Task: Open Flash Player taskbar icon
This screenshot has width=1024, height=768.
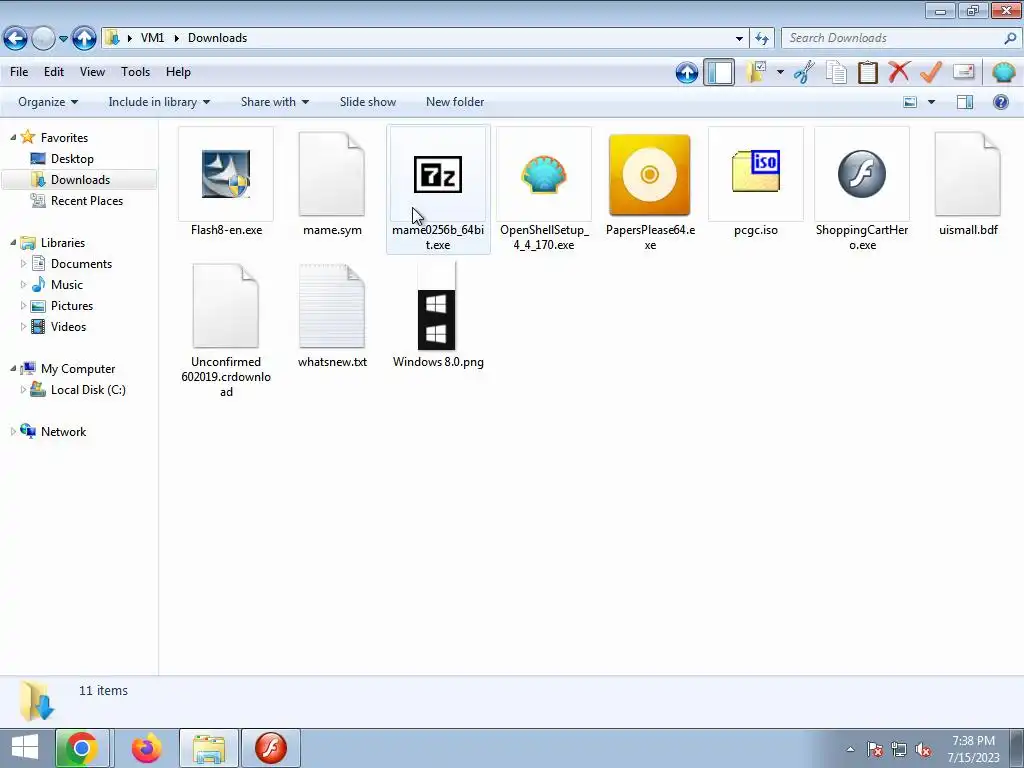Action: coord(270,748)
